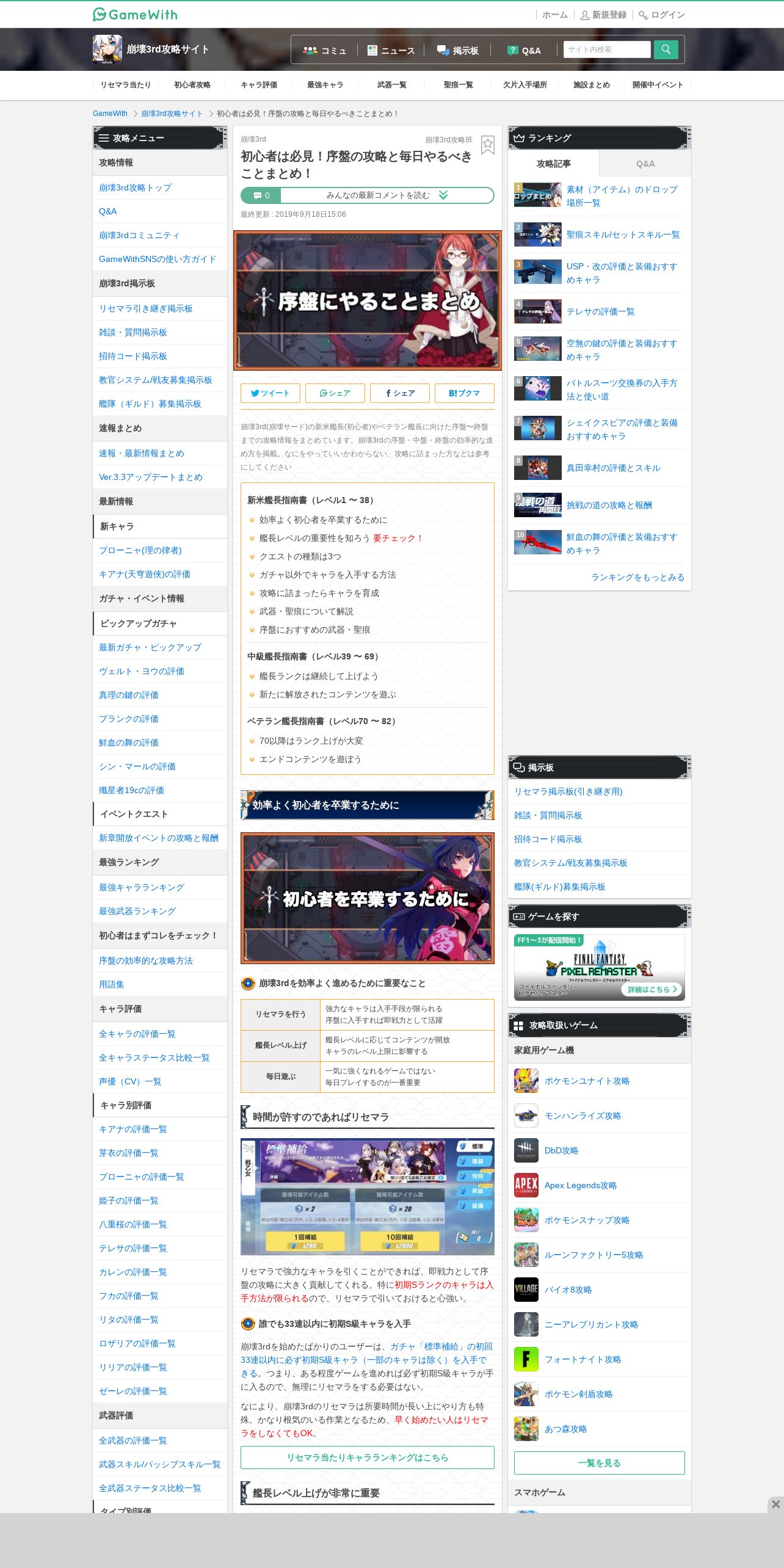
Task: Open 初心者攻略 navigation item
Action: (192, 85)
